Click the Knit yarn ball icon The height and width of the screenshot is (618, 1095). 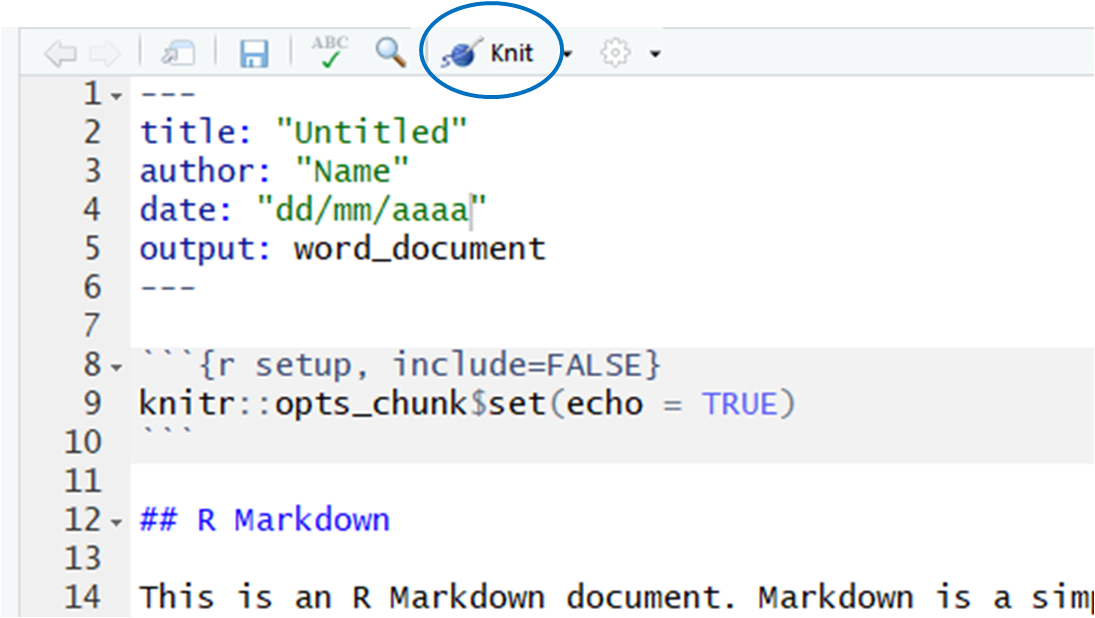(x=462, y=54)
